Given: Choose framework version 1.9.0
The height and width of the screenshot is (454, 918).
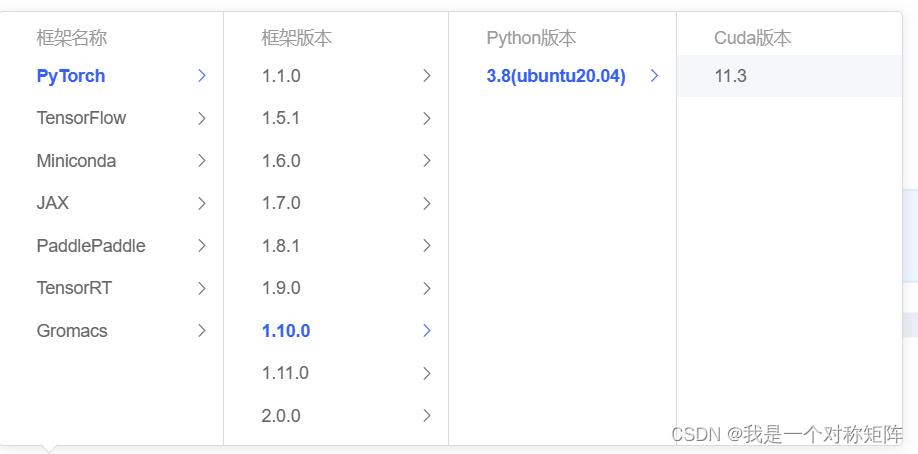Looking at the screenshot, I should coord(281,288).
